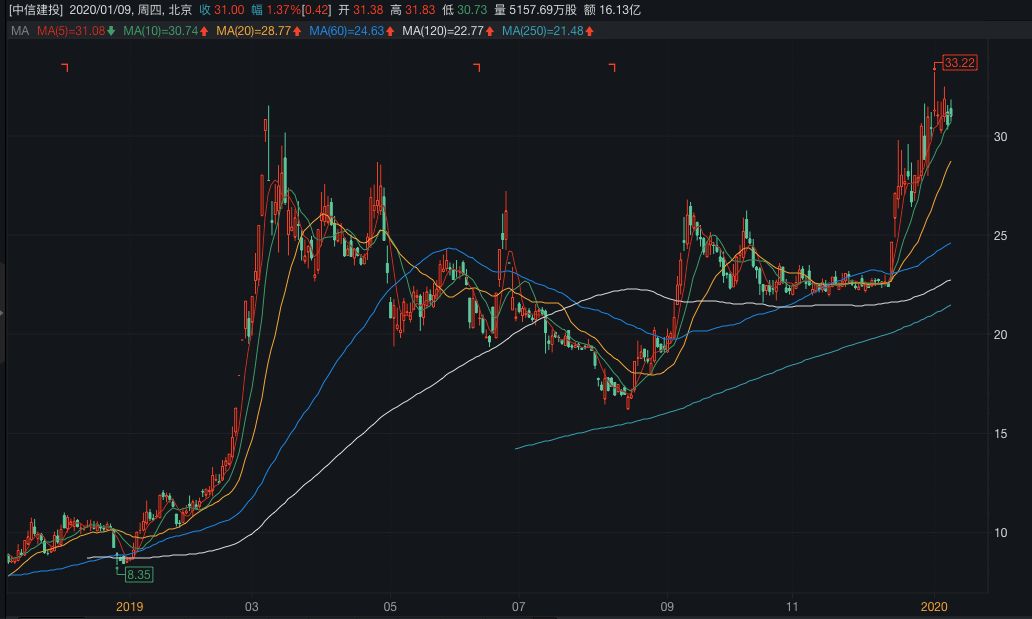Viewport: 1032px width, 619px height.
Task: Click the red corner marker above August
Action: tap(612, 67)
